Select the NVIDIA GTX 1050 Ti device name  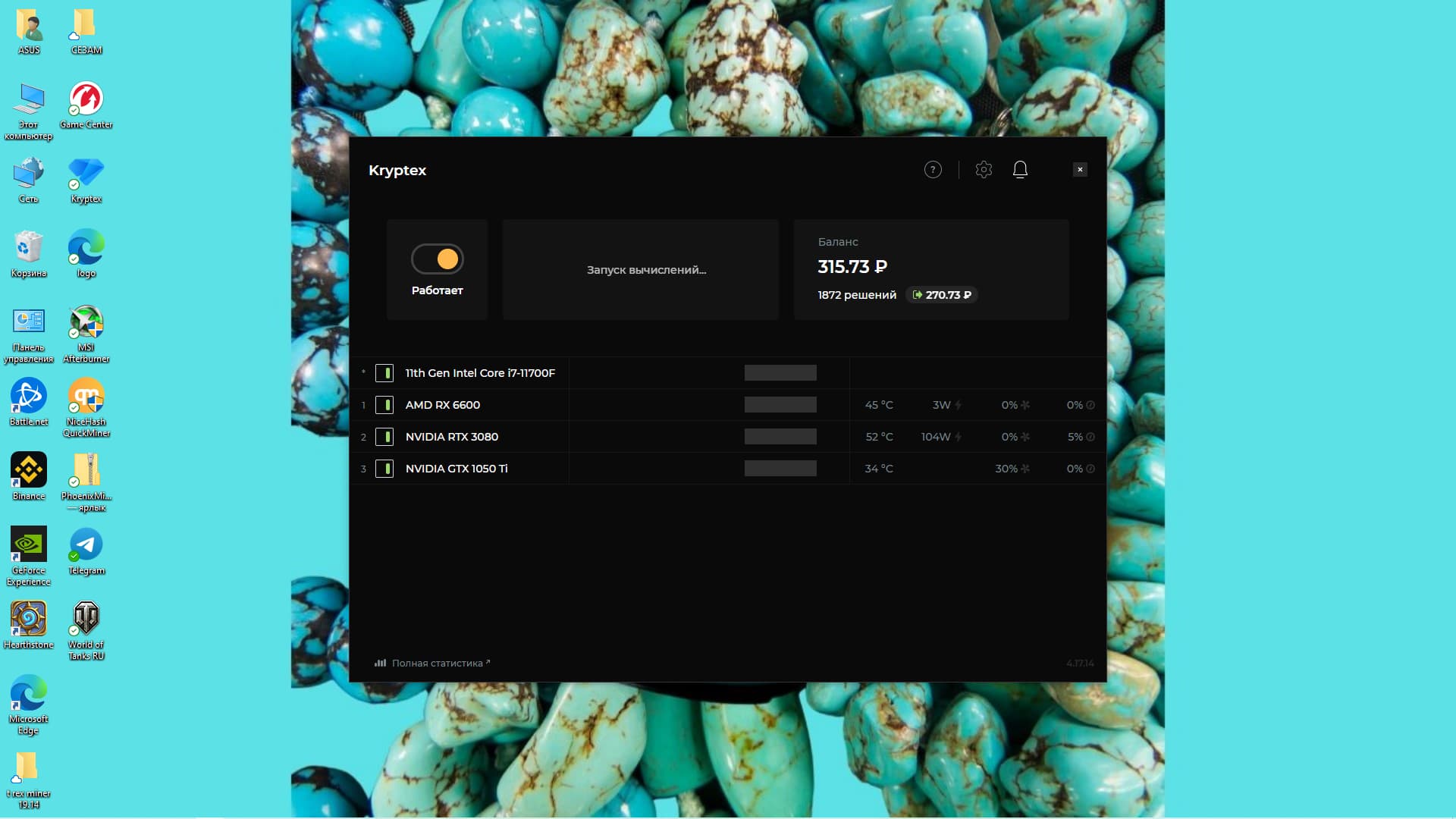tap(457, 469)
